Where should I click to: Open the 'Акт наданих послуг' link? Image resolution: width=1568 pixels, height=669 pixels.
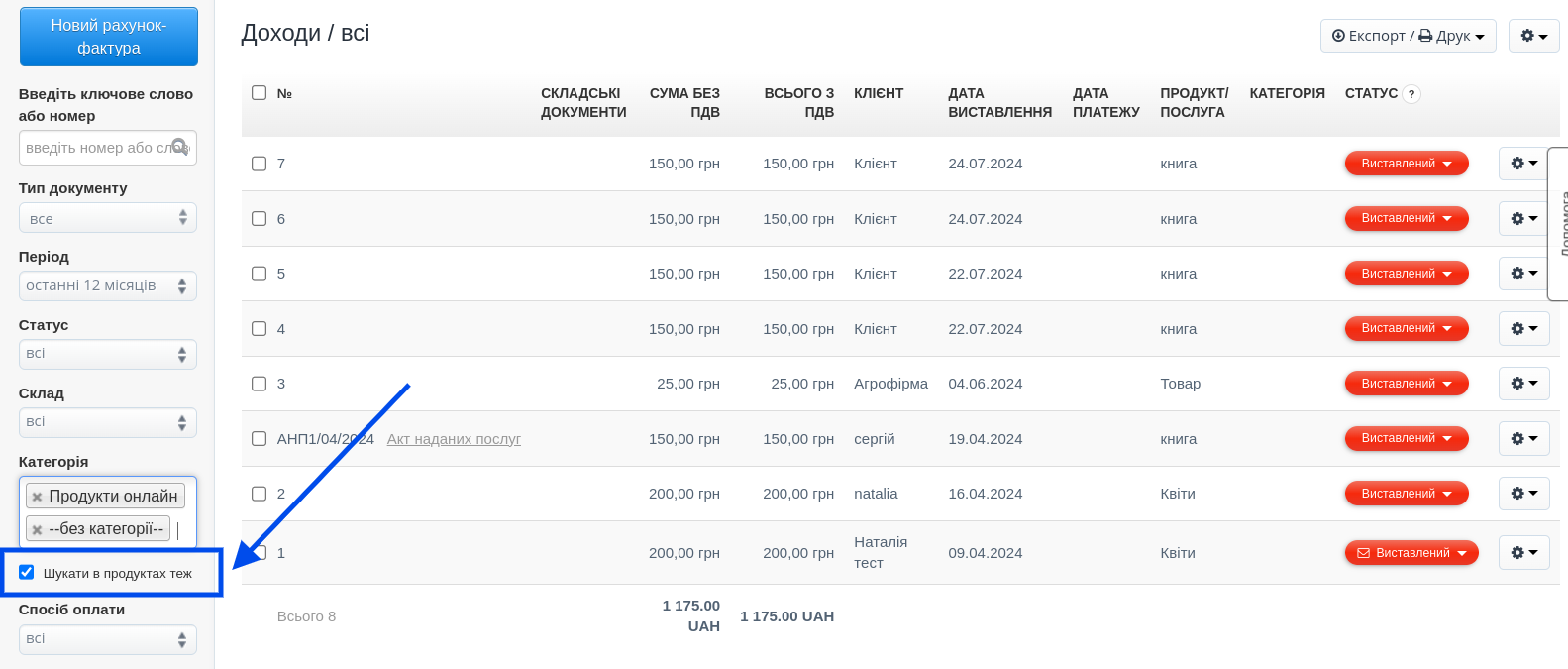pos(454,439)
